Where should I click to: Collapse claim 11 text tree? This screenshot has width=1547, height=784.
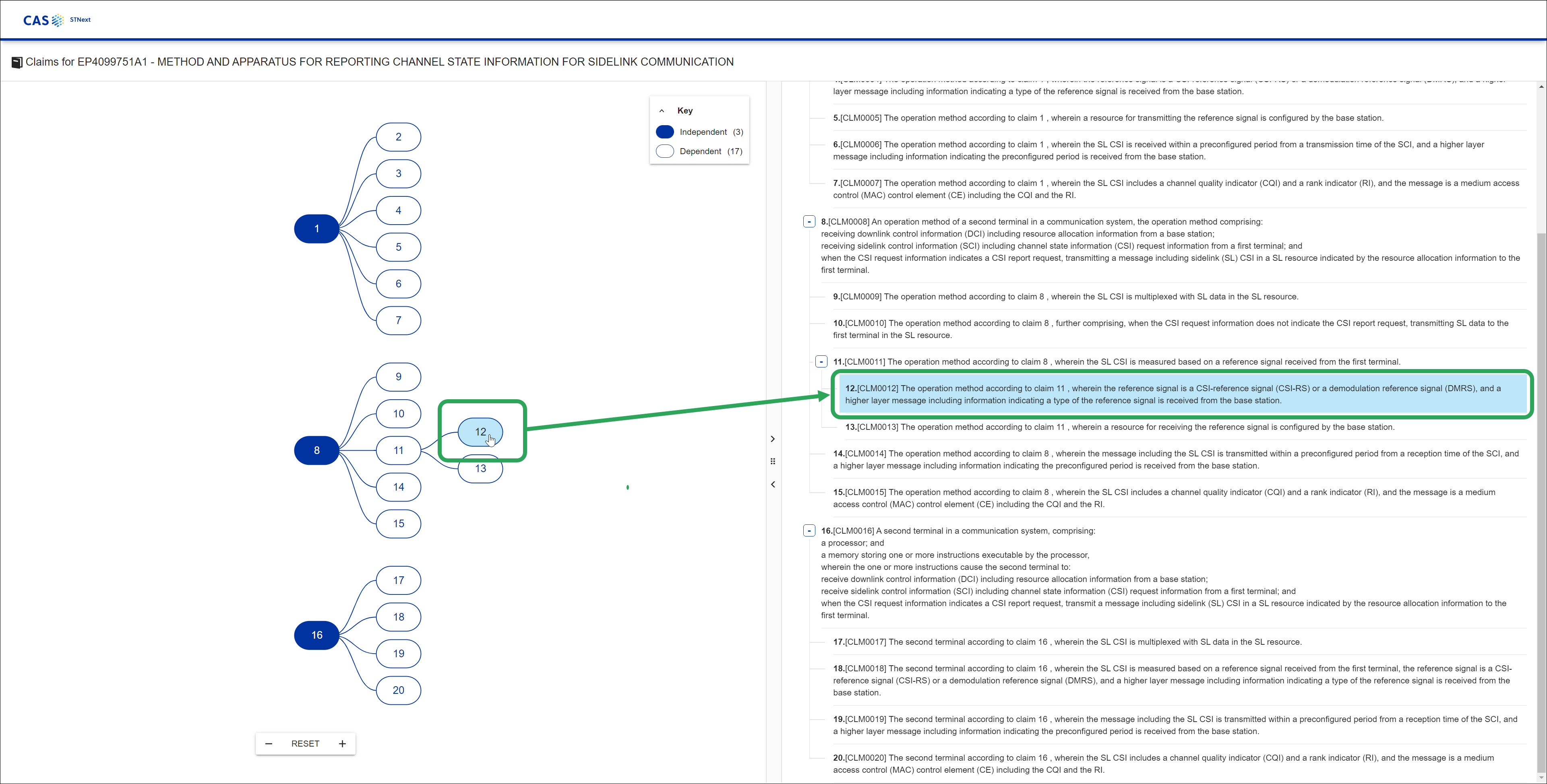(821, 361)
